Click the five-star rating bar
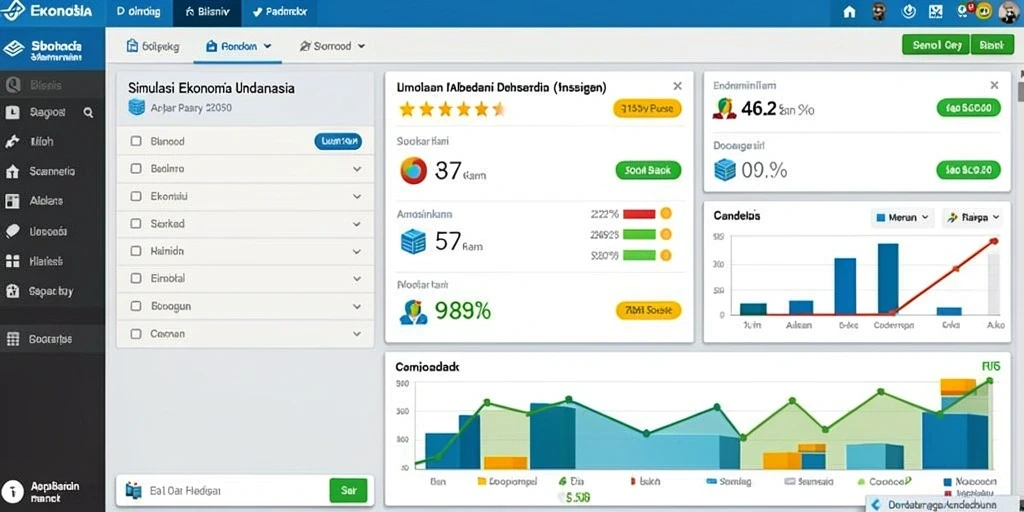Screen dimensions: 1024x512 pyautogui.click(x=452, y=109)
